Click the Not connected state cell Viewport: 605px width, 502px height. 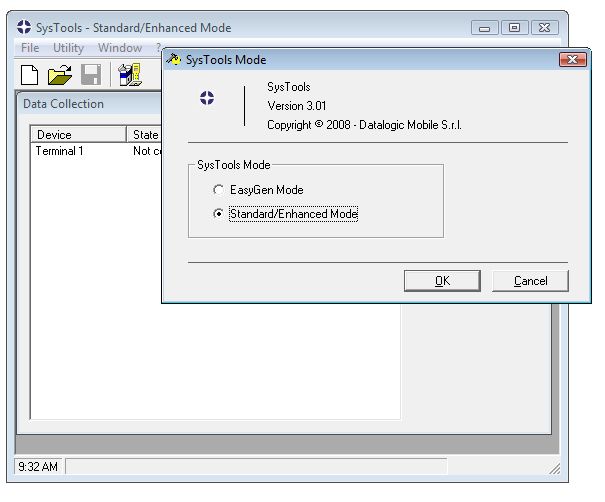147,151
